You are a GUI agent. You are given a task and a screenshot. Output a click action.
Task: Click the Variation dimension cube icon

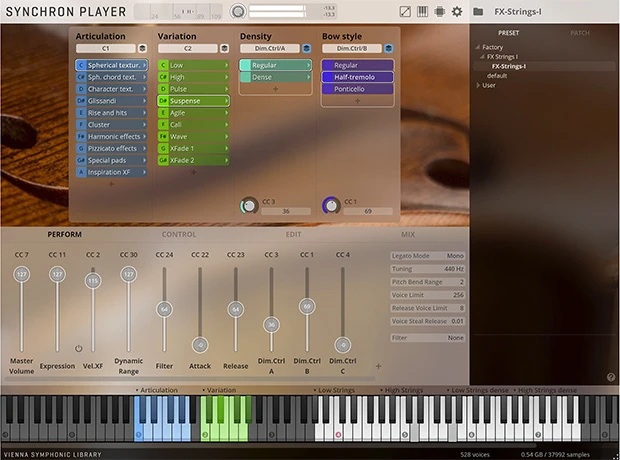(x=224, y=48)
